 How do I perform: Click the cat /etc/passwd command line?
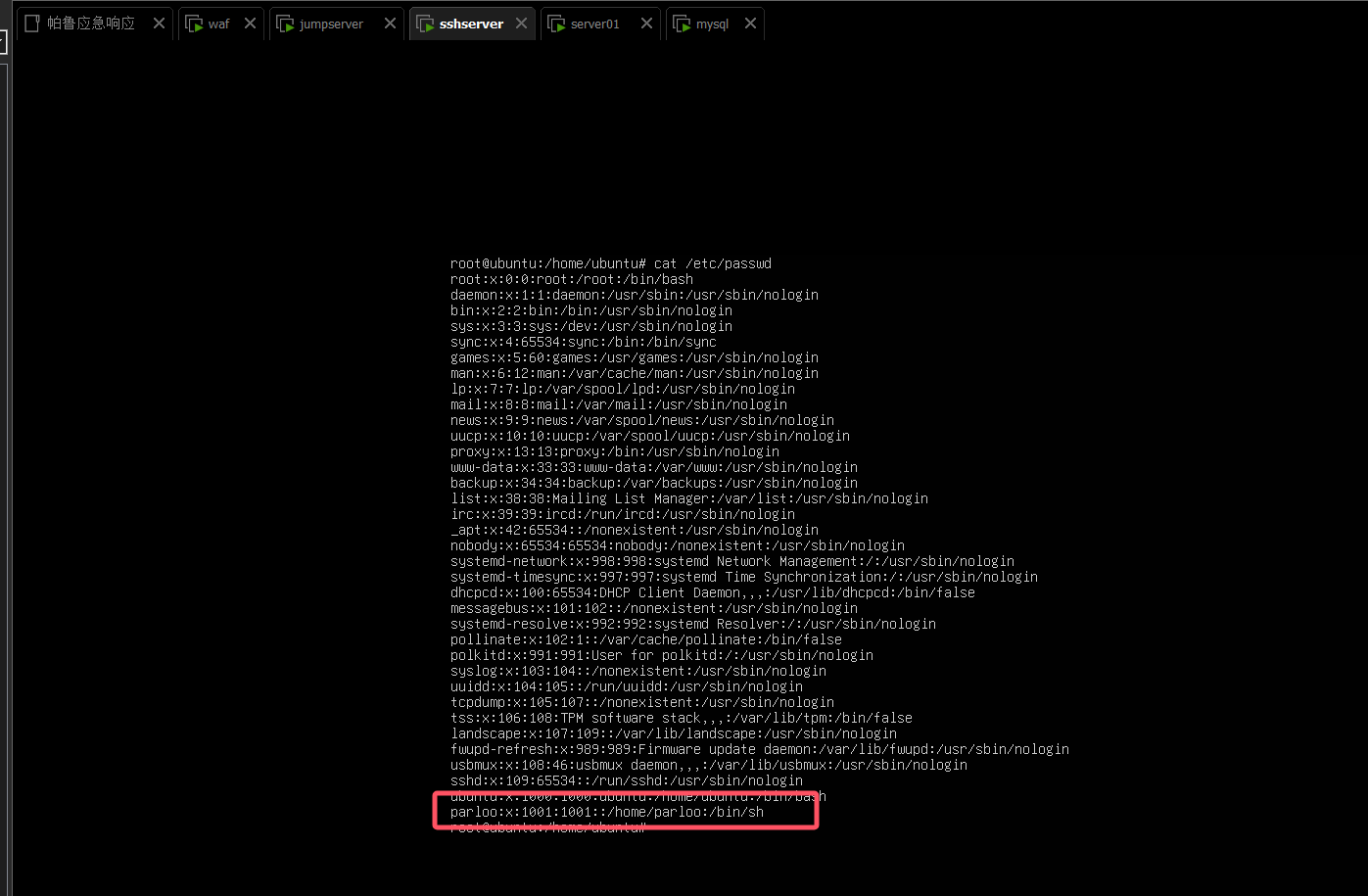610,263
